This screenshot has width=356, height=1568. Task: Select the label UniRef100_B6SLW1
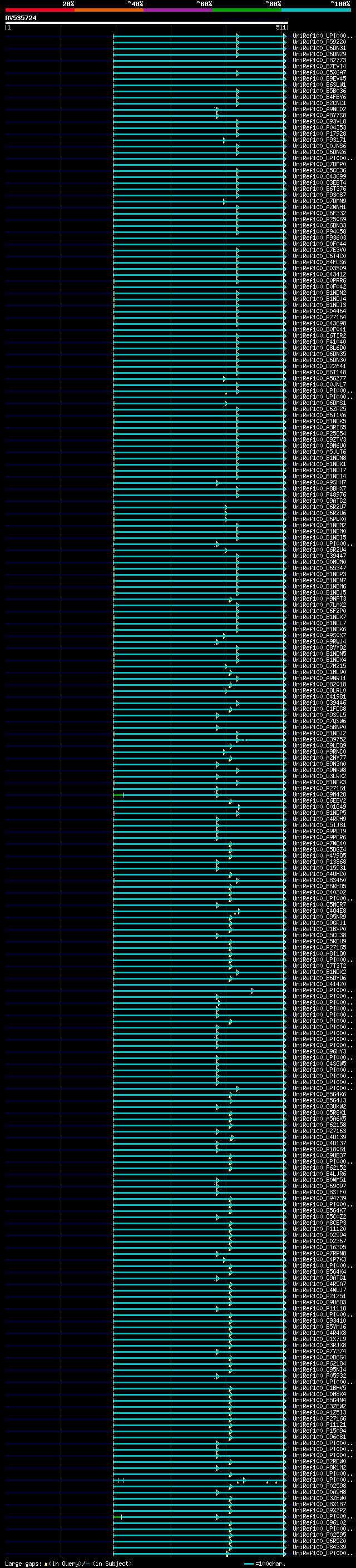coord(319,85)
